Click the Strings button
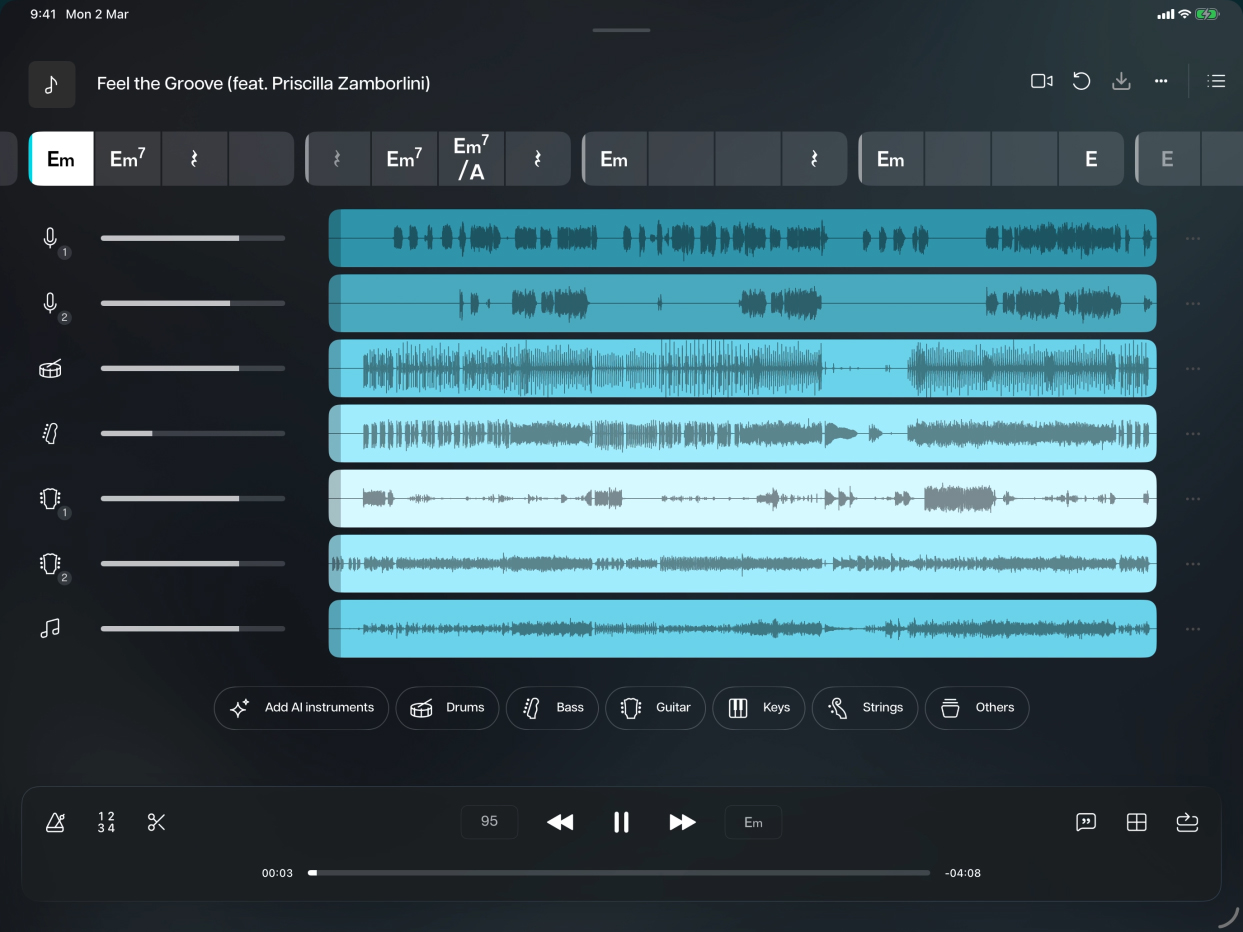This screenshot has width=1243, height=932. [864, 708]
